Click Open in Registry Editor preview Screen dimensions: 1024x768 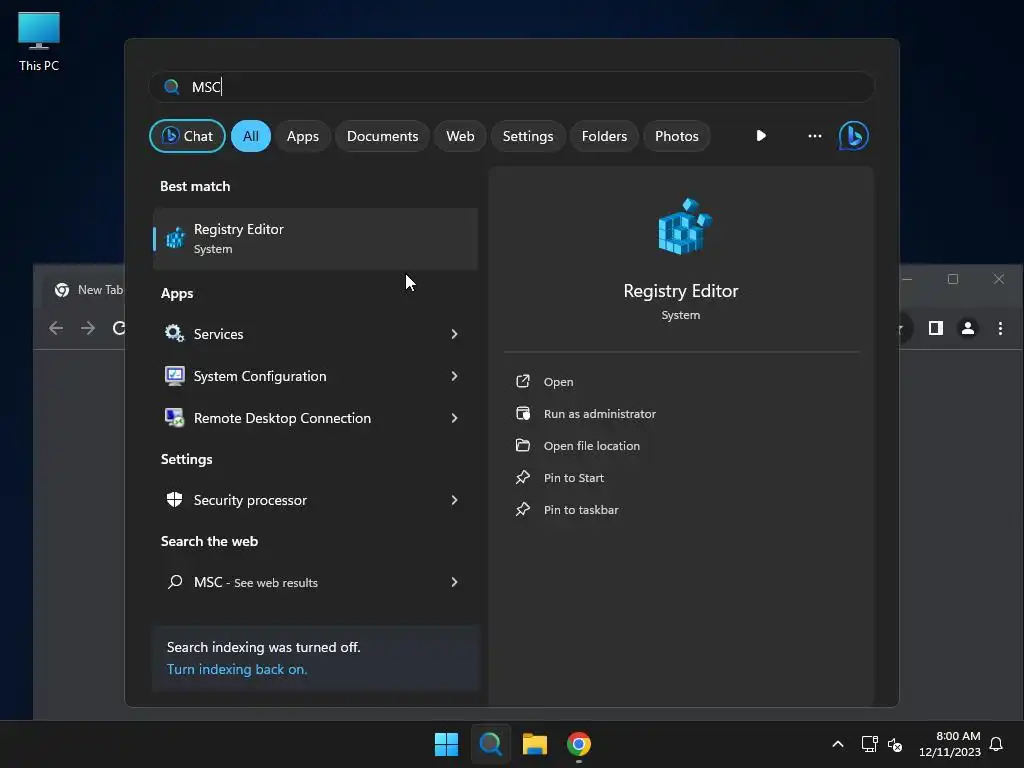coord(558,382)
